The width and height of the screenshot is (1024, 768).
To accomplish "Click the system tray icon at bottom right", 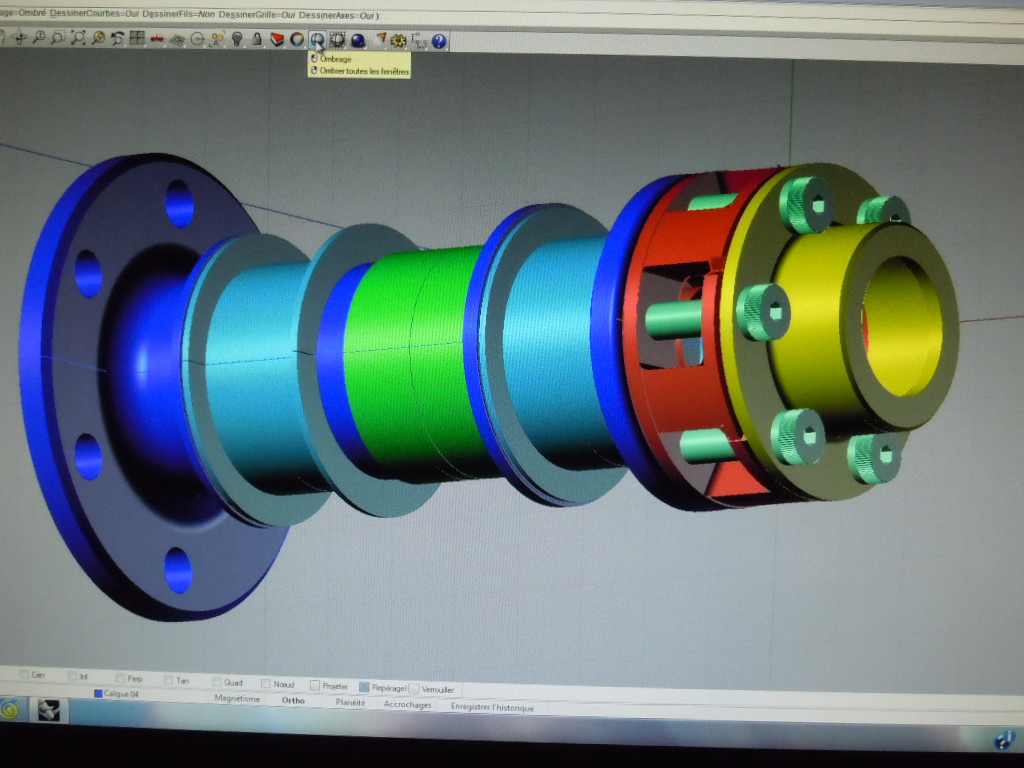I will (x=1004, y=740).
